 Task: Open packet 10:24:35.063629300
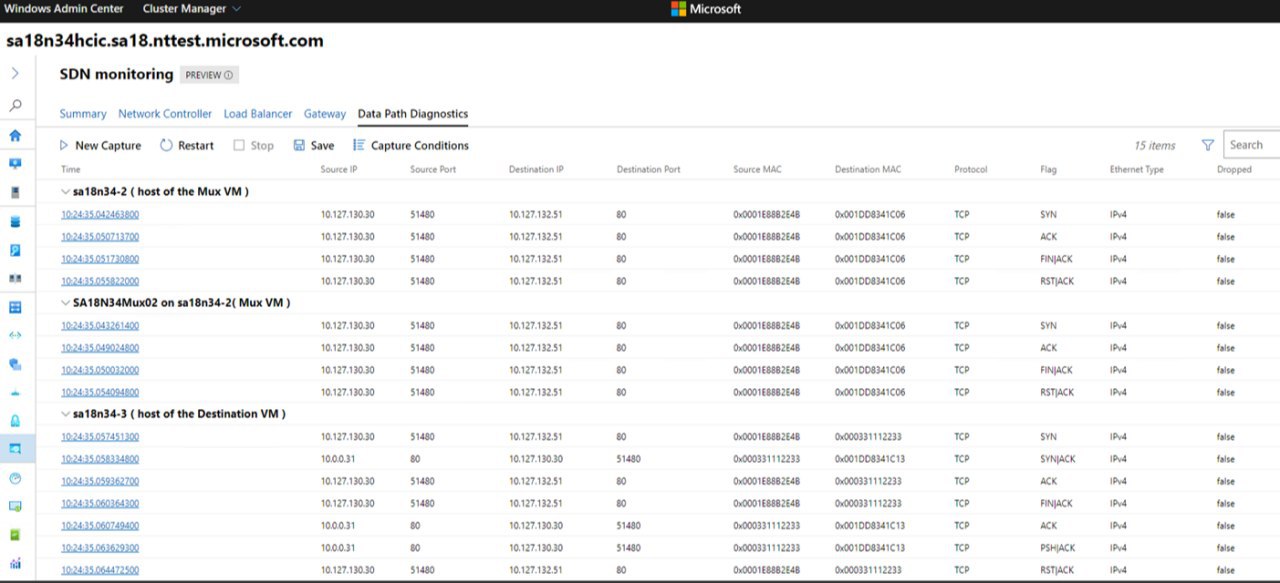tap(100, 548)
